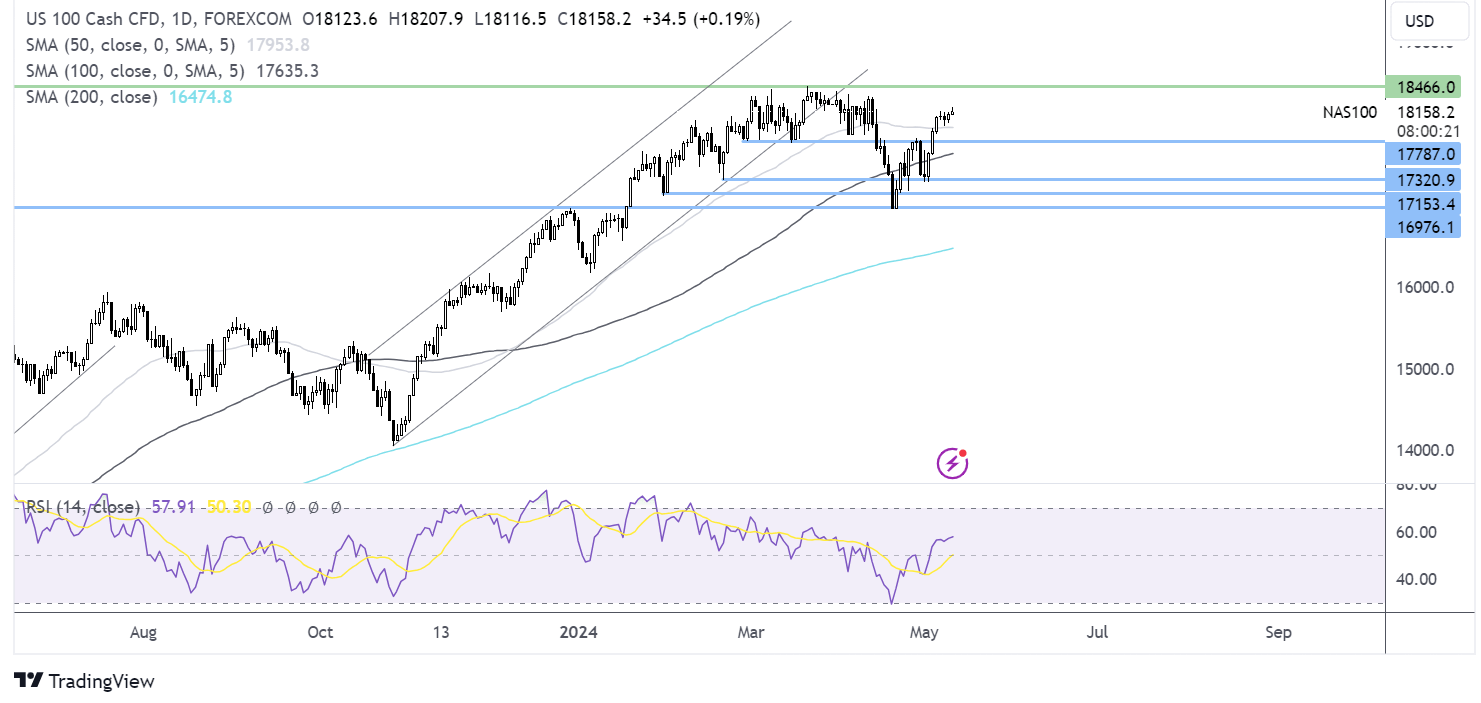
Task: Click the 18158.2 current price label
Action: click(x=1425, y=112)
